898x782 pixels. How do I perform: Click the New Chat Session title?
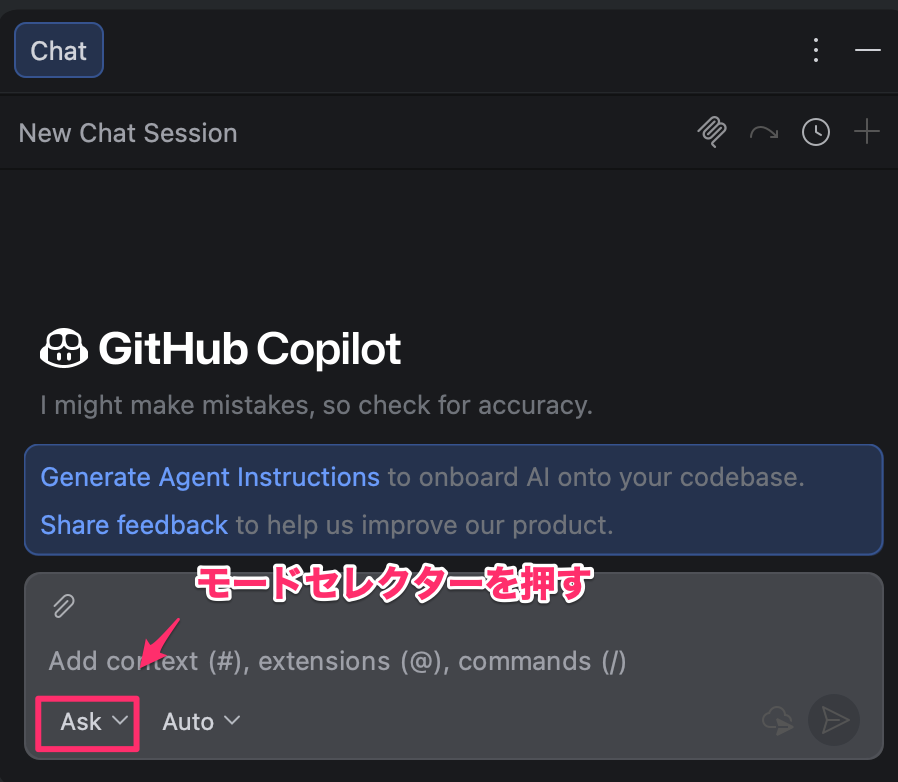point(128,133)
